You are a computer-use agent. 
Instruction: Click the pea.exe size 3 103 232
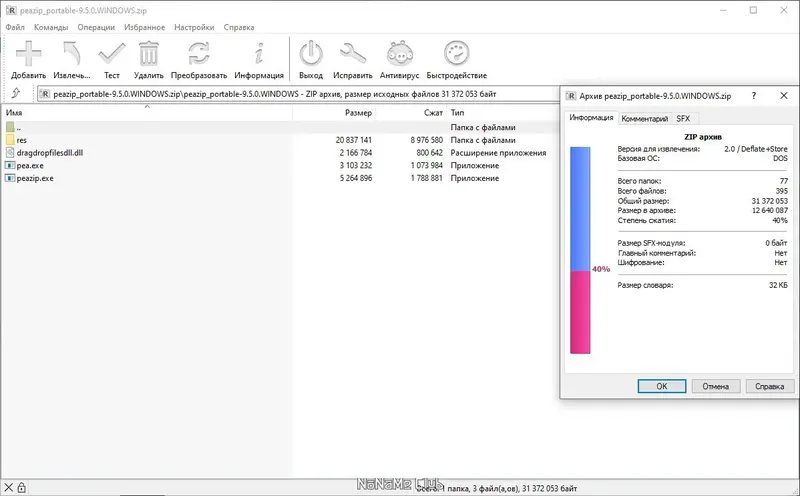(356, 165)
